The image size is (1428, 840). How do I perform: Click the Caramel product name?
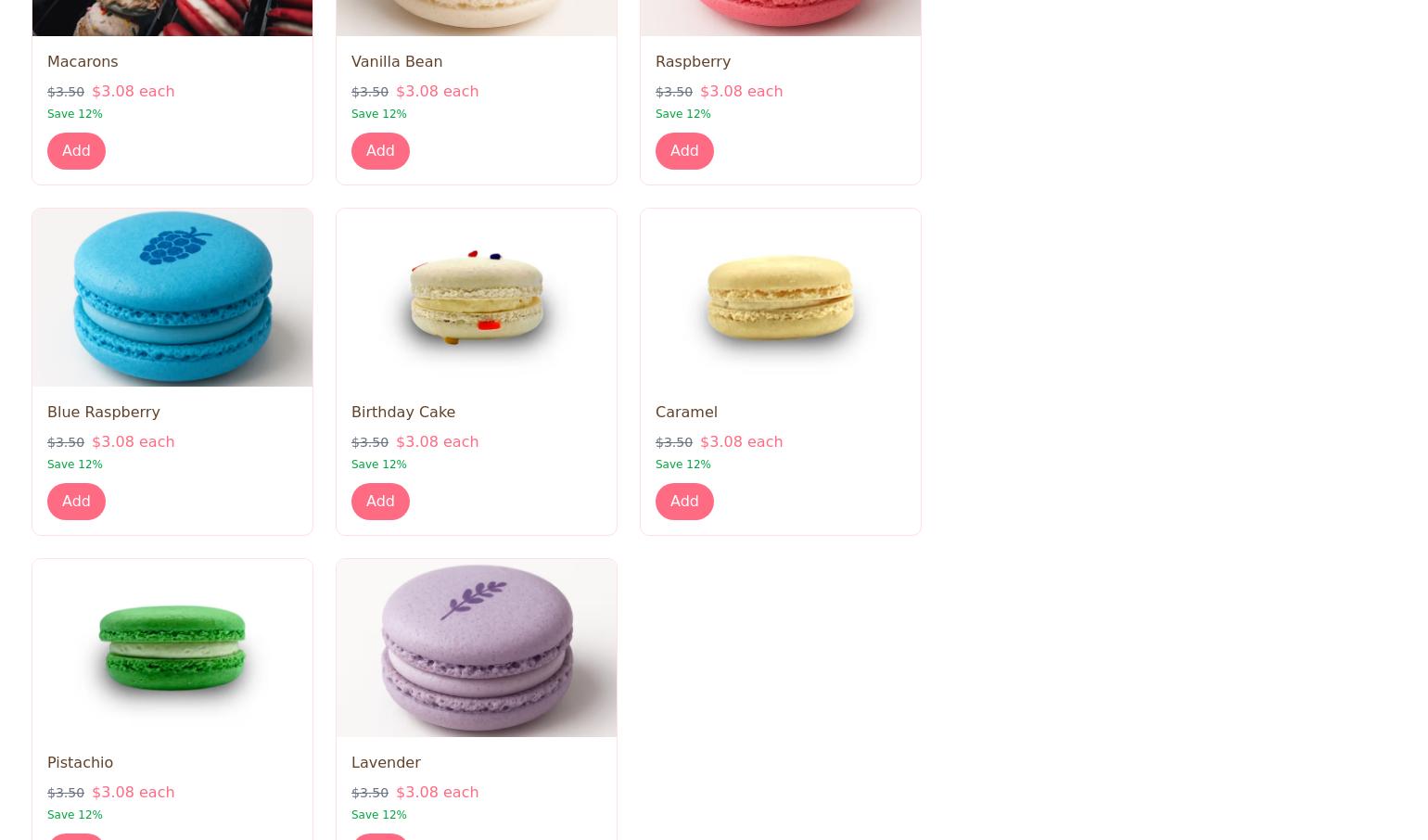(686, 412)
